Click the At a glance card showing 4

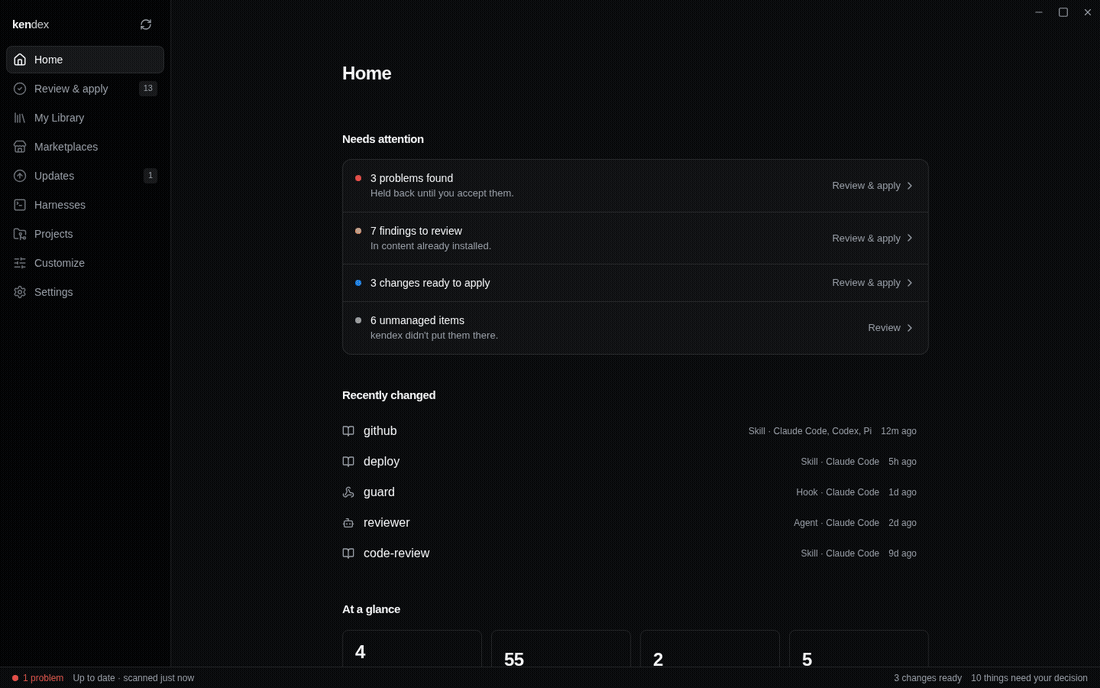point(412,649)
